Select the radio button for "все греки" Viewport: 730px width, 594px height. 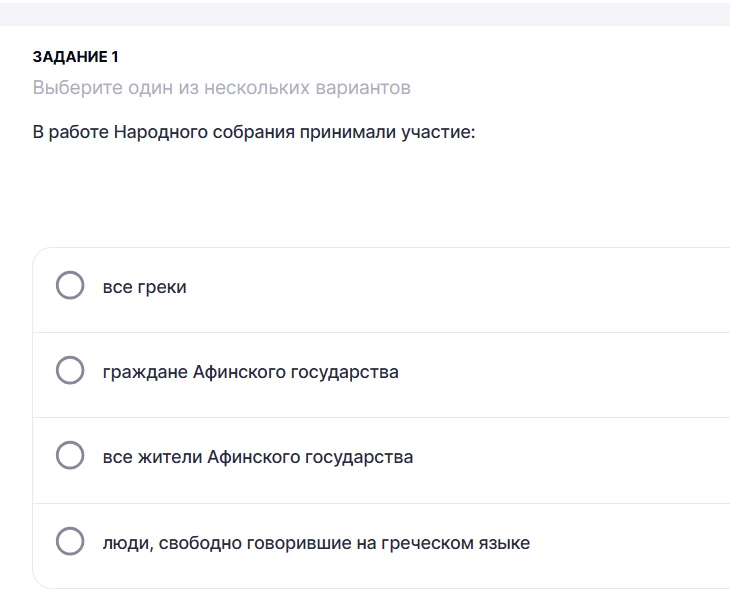coord(70,285)
